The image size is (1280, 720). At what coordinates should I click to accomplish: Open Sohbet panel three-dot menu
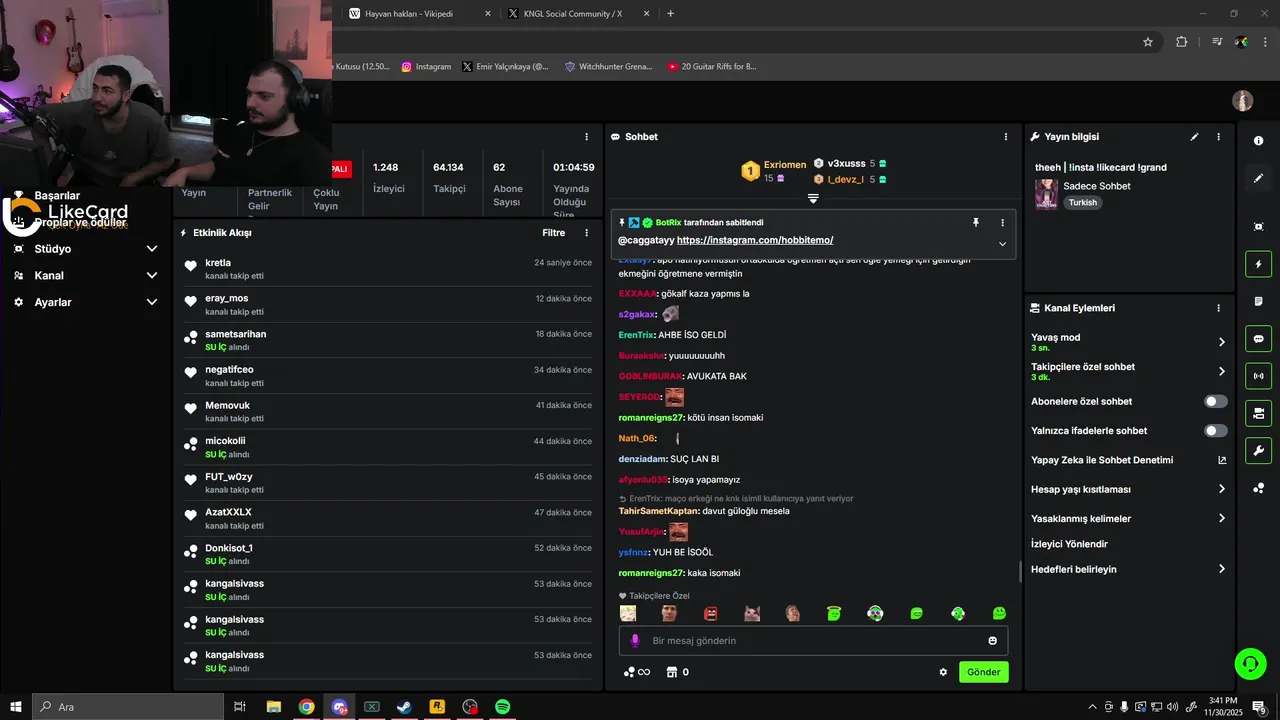(1006, 137)
